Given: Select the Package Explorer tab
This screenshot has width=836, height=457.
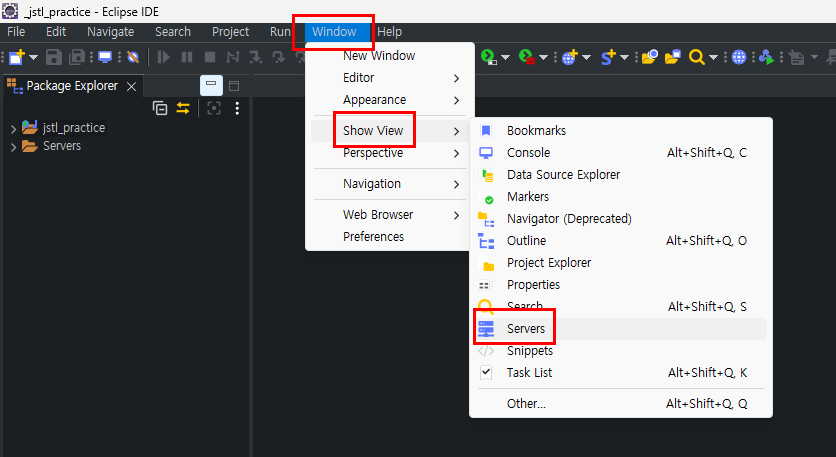Looking at the screenshot, I should (x=72, y=86).
